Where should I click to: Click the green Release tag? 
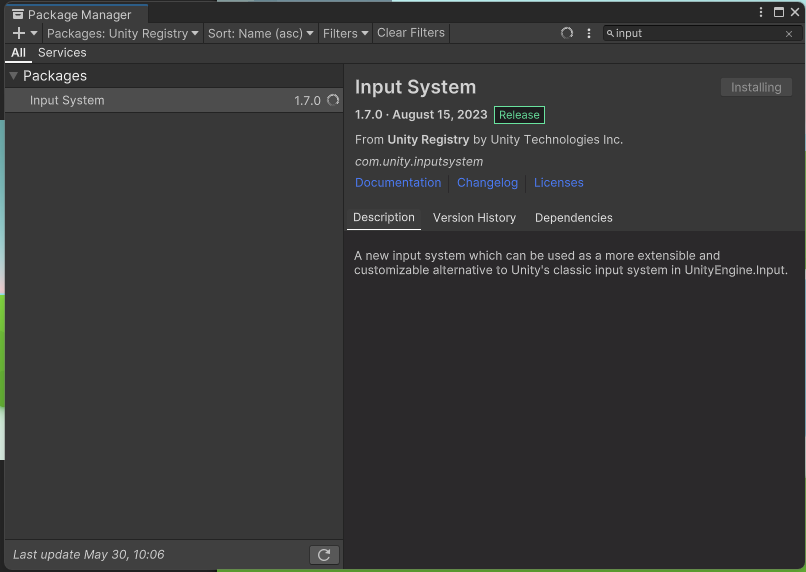point(519,115)
